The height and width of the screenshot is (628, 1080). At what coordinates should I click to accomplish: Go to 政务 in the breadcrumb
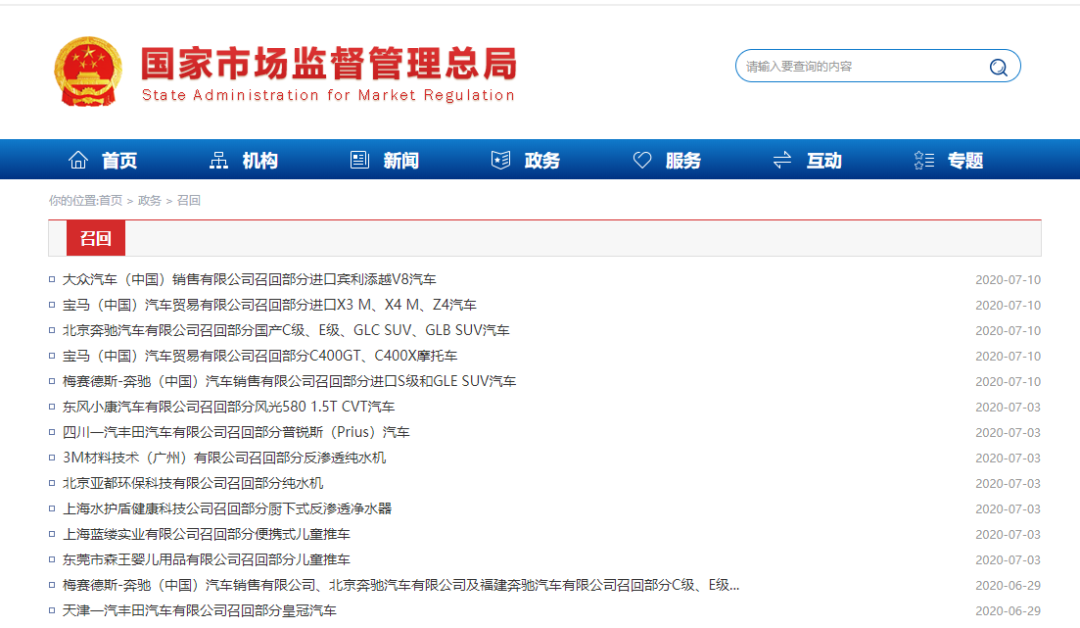[149, 200]
